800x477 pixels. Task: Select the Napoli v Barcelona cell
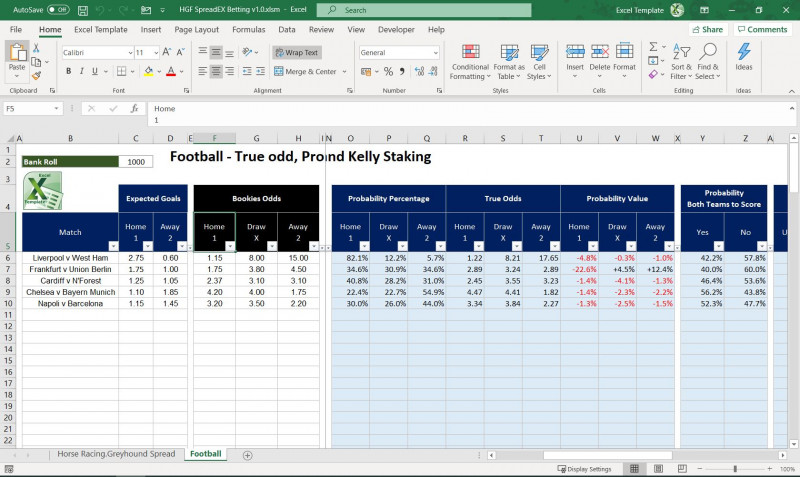(70, 304)
